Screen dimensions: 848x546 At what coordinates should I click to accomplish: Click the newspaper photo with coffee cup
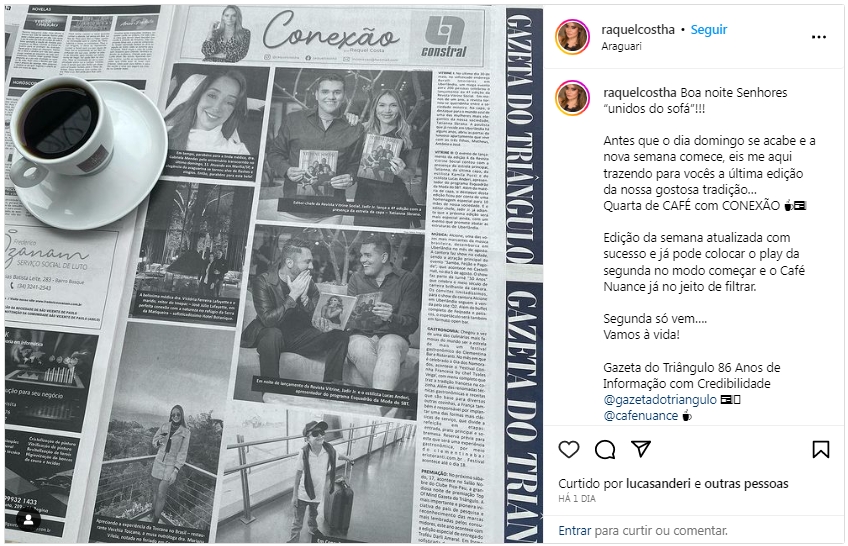click(274, 274)
